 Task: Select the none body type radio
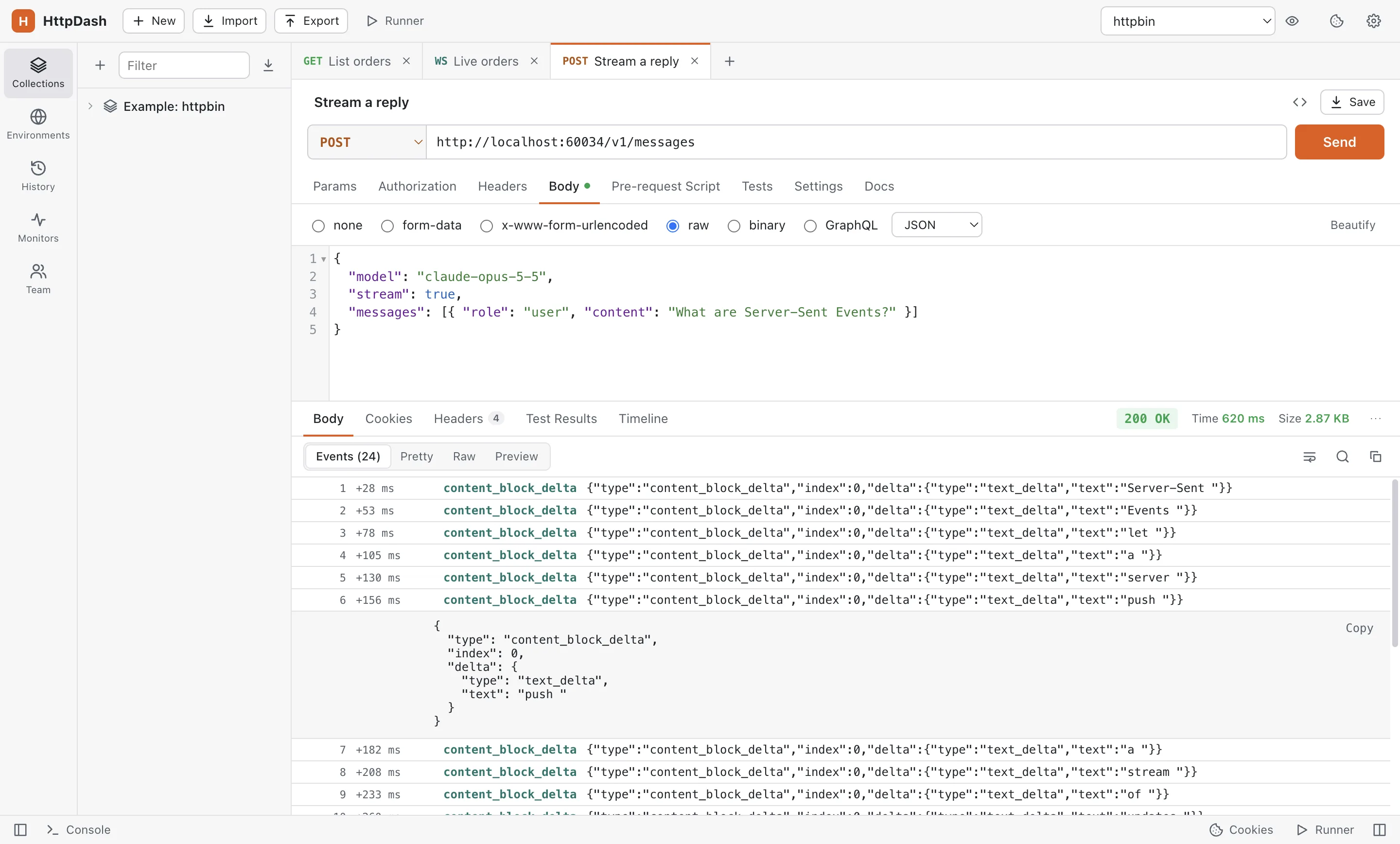318,226
